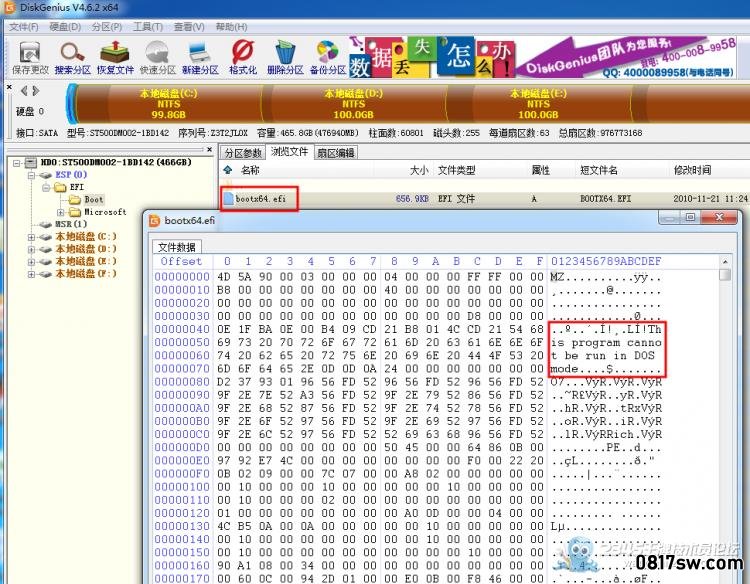This screenshot has height=584, width=750.
Task: Switch to the 浏览文件 tab
Action: click(289, 152)
